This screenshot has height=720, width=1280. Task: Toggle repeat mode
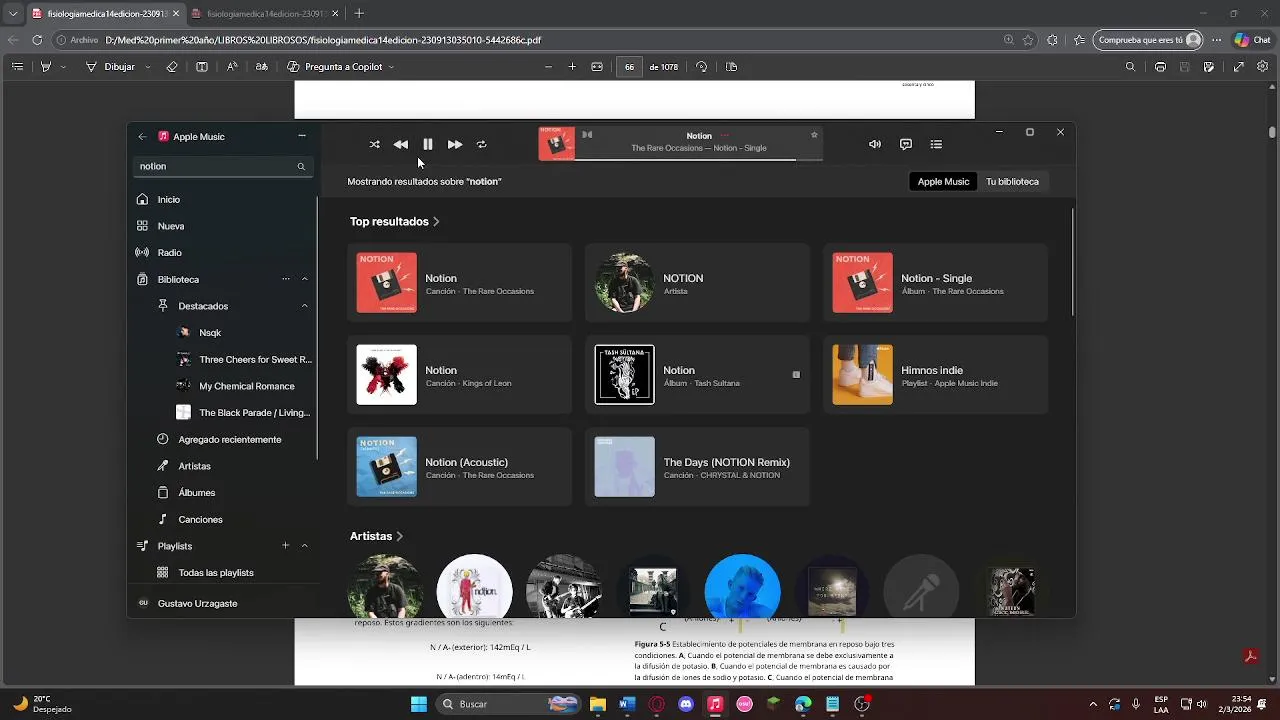click(x=481, y=144)
